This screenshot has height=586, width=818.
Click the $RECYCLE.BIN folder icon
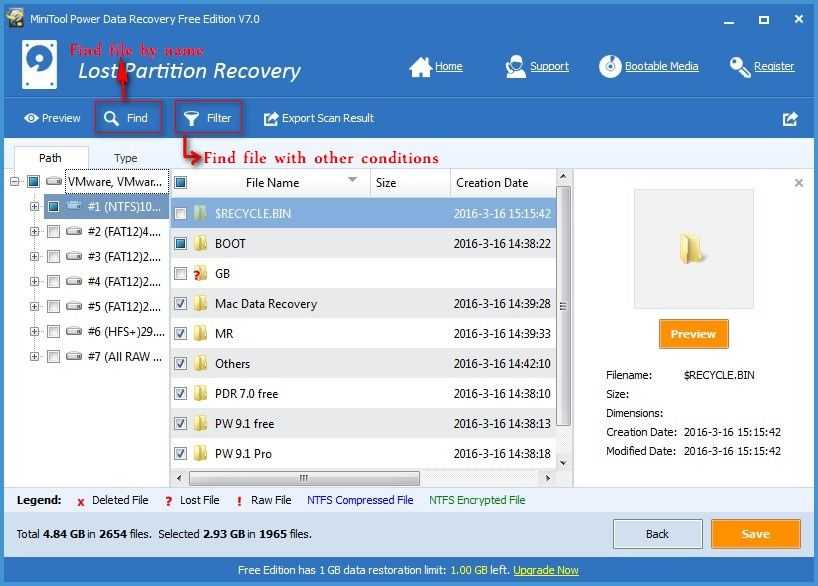pos(200,213)
